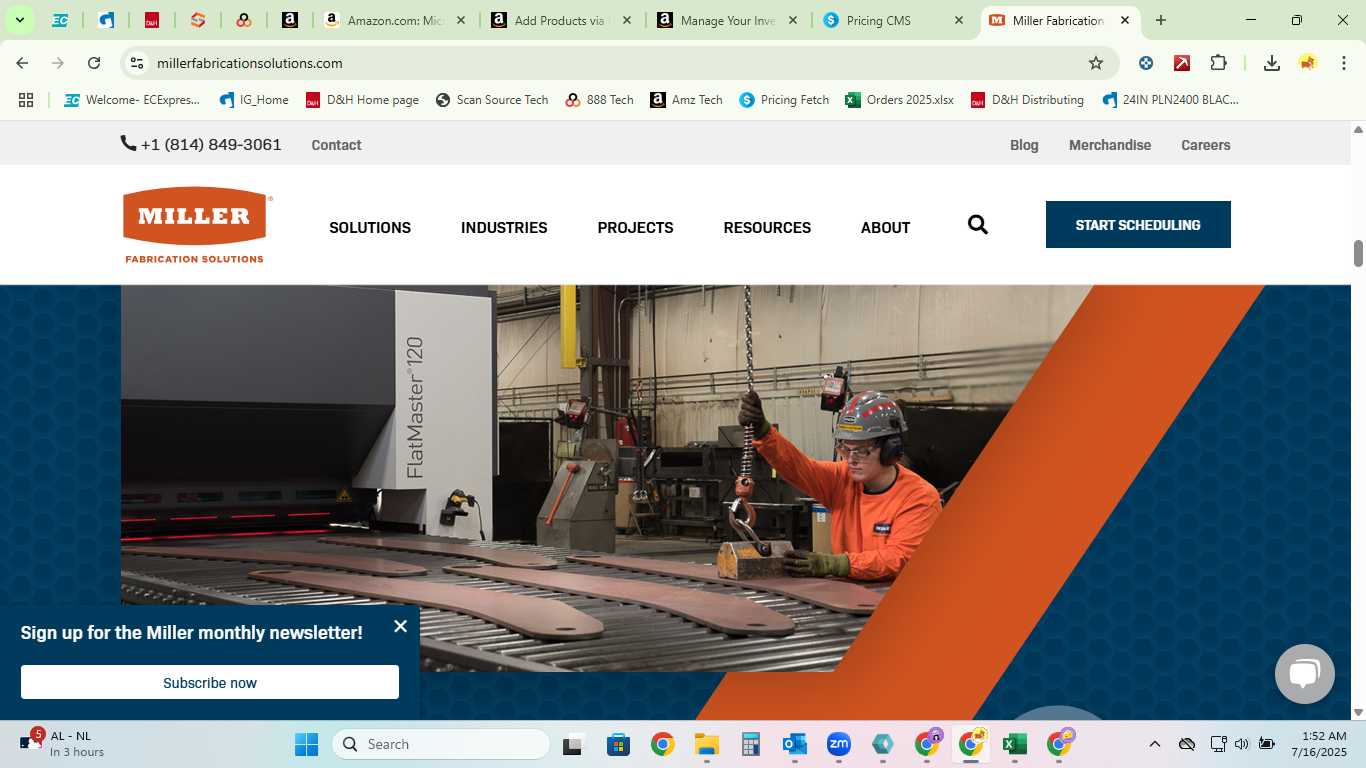Open Calculator from the taskbar

point(751,744)
